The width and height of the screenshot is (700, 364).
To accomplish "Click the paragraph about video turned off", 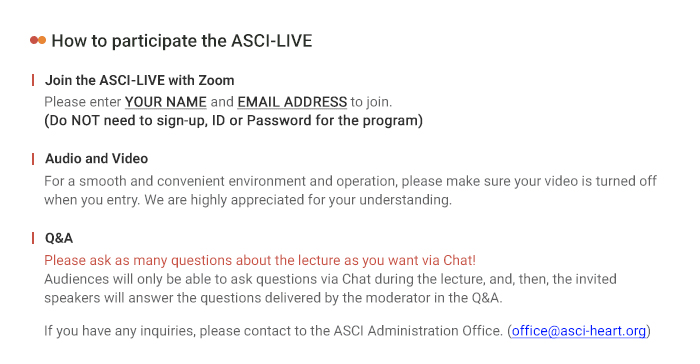I will point(350,190).
